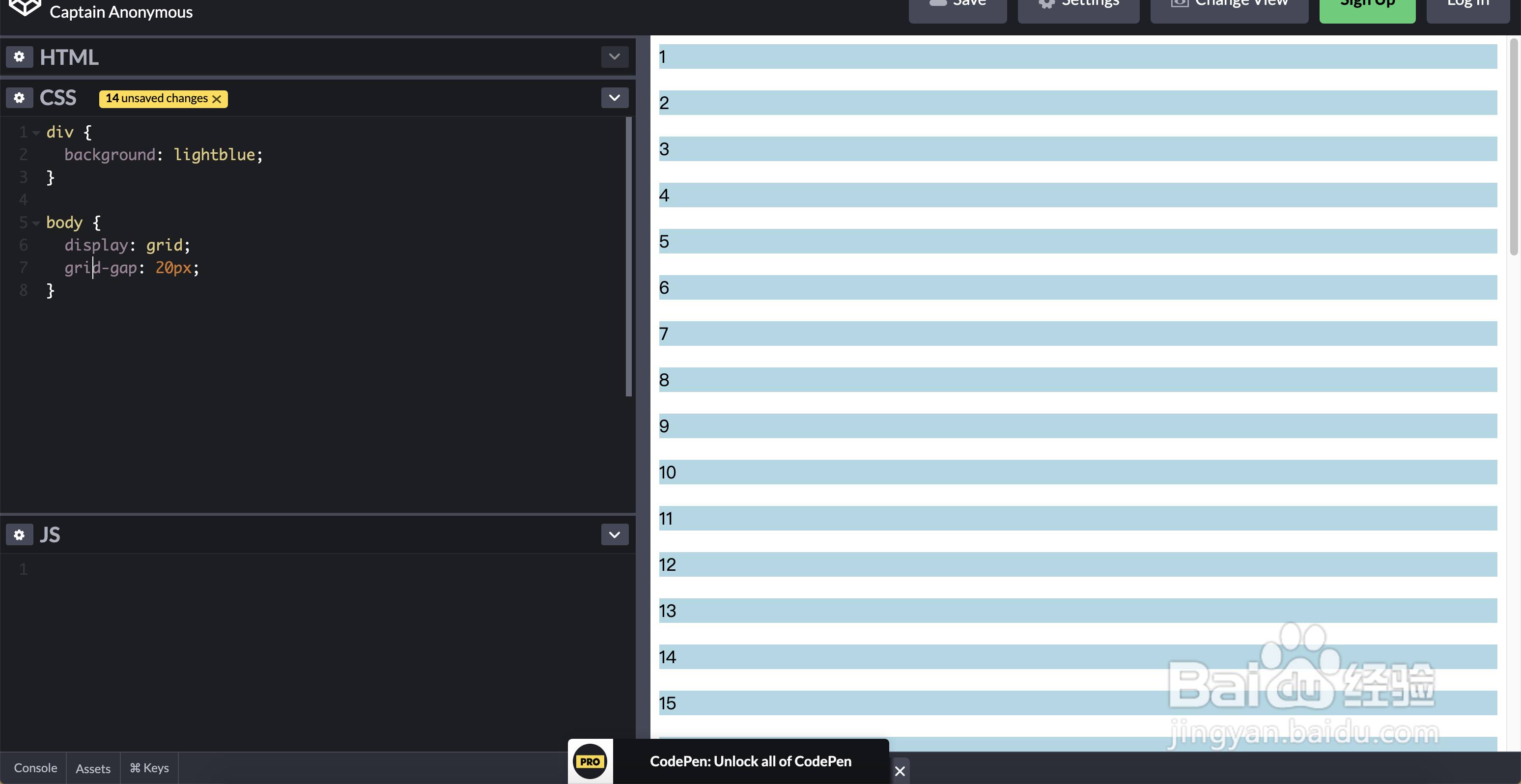Click into the empty JS editor line
The image size is (1521, 784).
pyautogui.click(x=236, y=569)
